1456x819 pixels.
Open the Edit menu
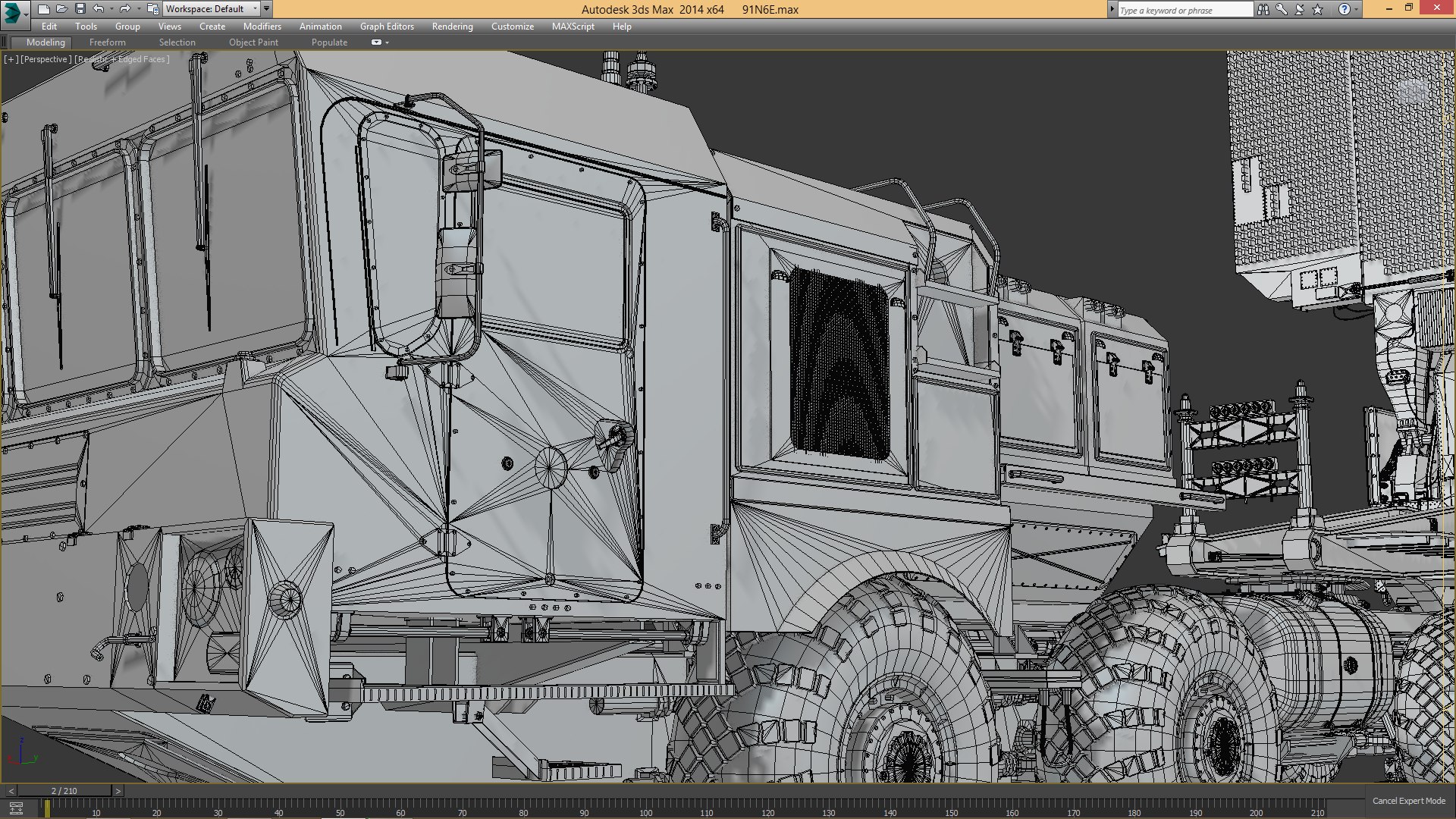[49, 27]
